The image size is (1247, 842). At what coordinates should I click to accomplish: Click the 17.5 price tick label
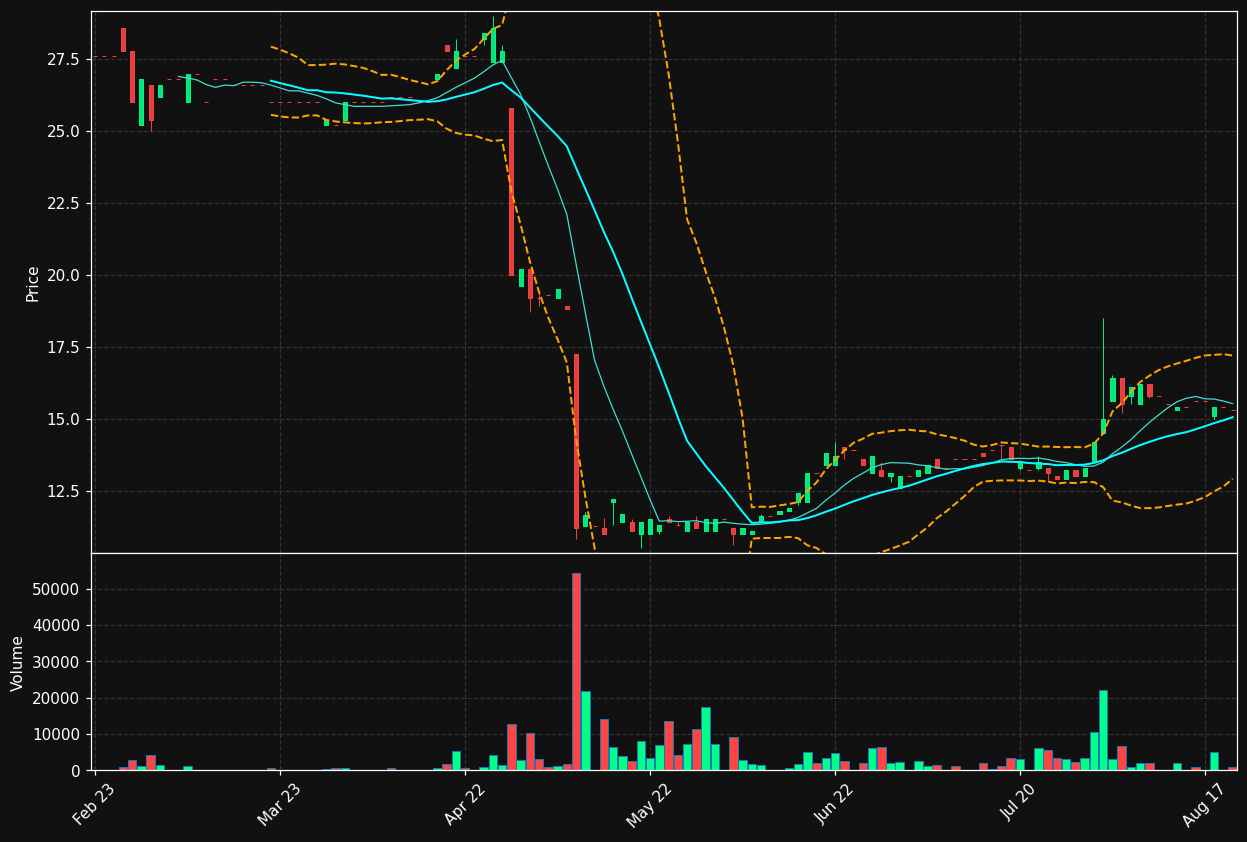(x=62, y=348)
